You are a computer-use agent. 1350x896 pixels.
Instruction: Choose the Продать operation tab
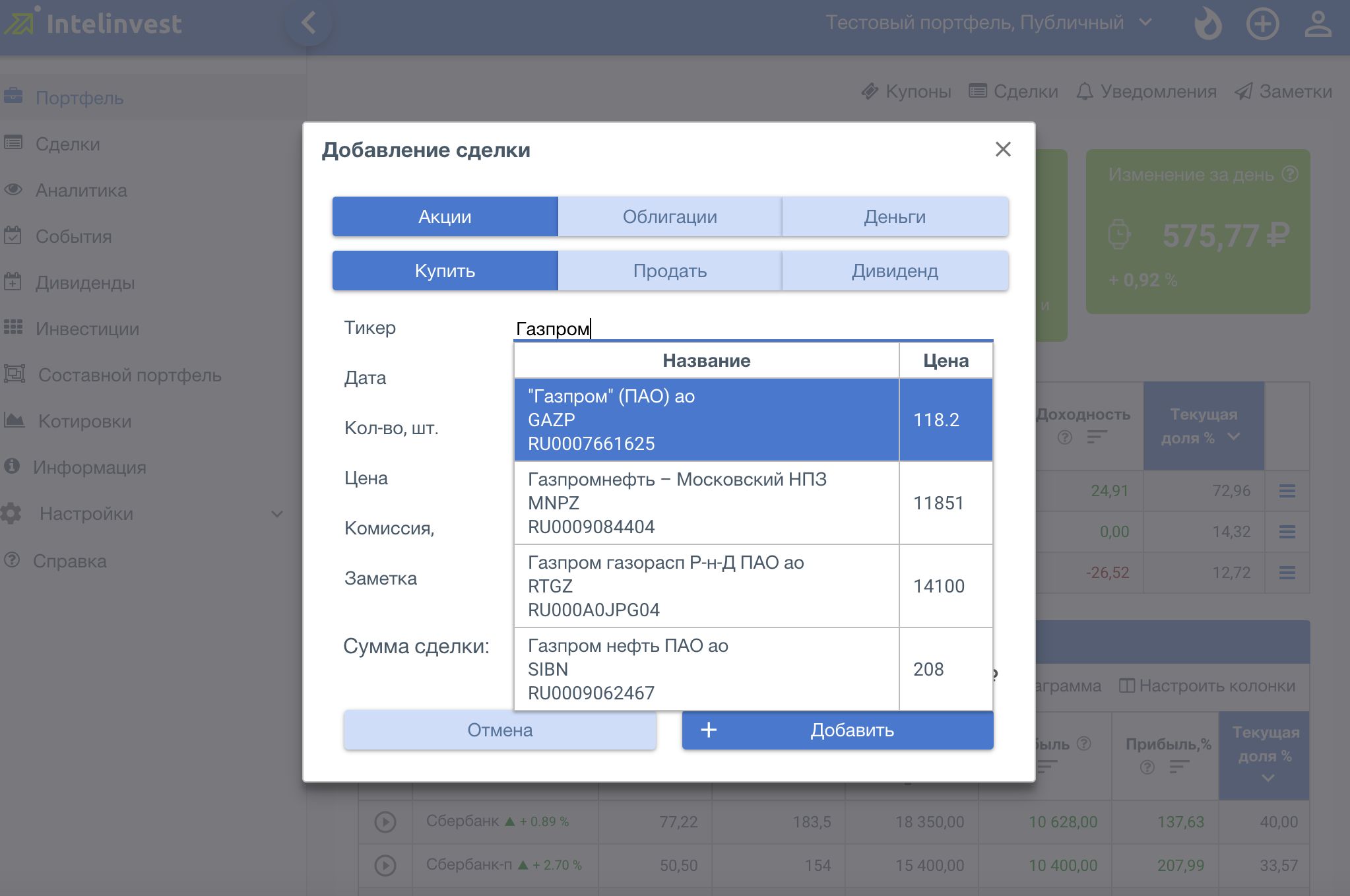click(670, 271)
